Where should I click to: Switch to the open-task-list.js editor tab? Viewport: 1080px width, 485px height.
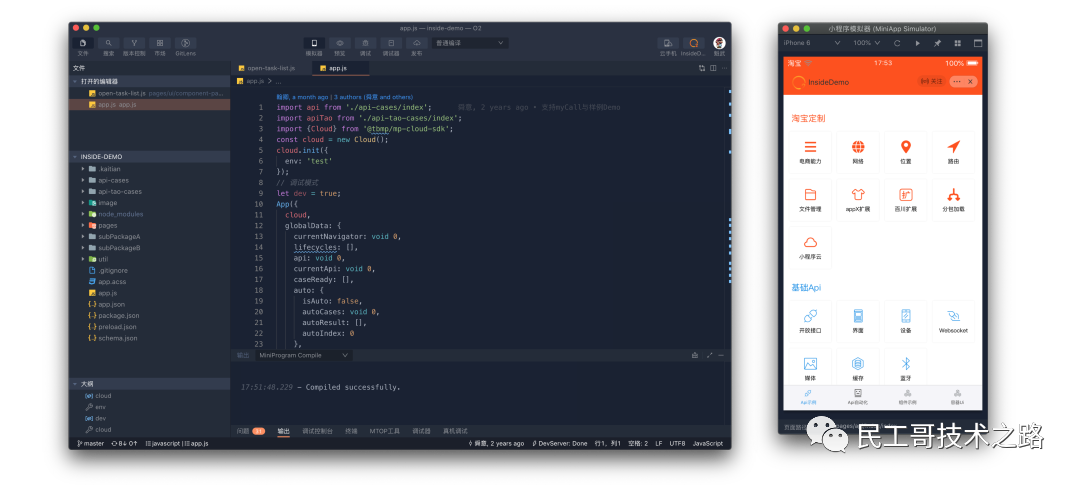click(x=271, y=68)
